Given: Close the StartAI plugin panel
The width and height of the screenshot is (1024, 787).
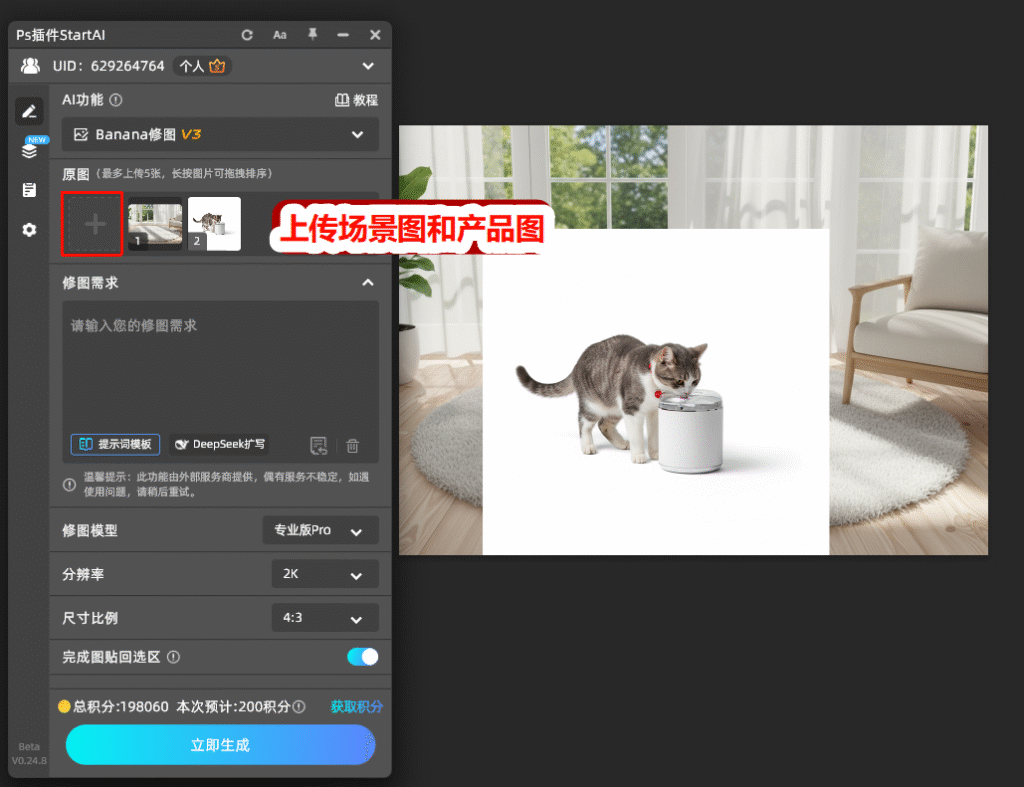Looking at the screenshot, I should (375, 35).
